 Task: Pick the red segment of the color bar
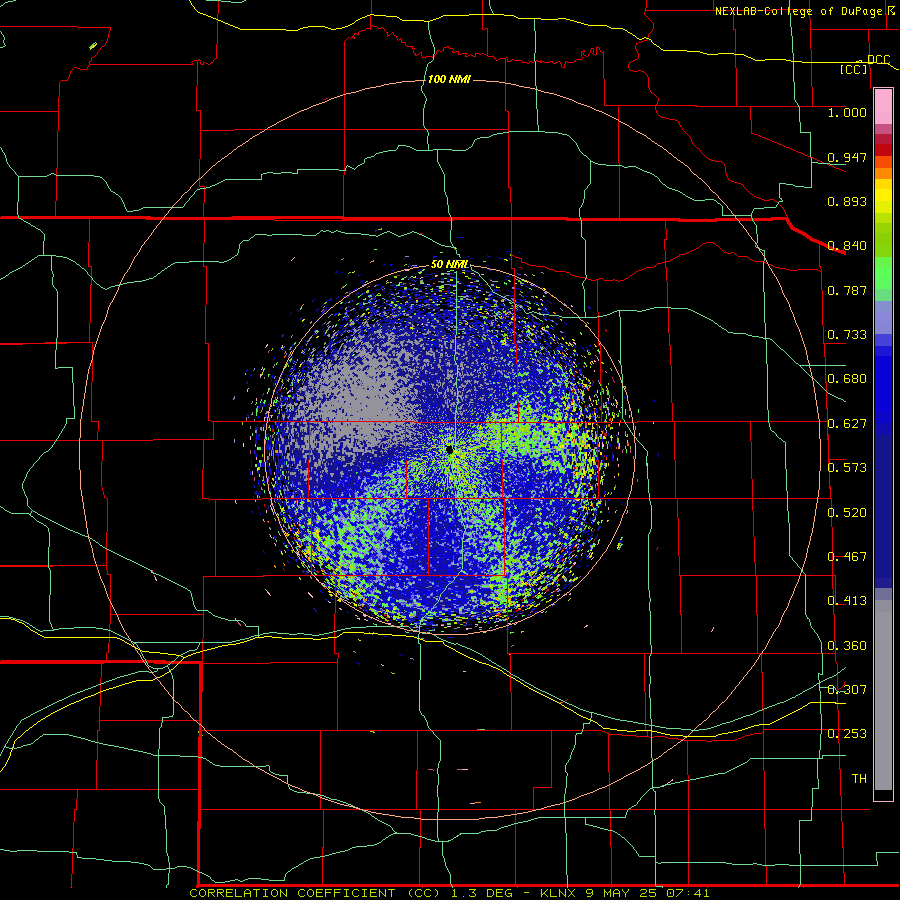click(883, 150)
